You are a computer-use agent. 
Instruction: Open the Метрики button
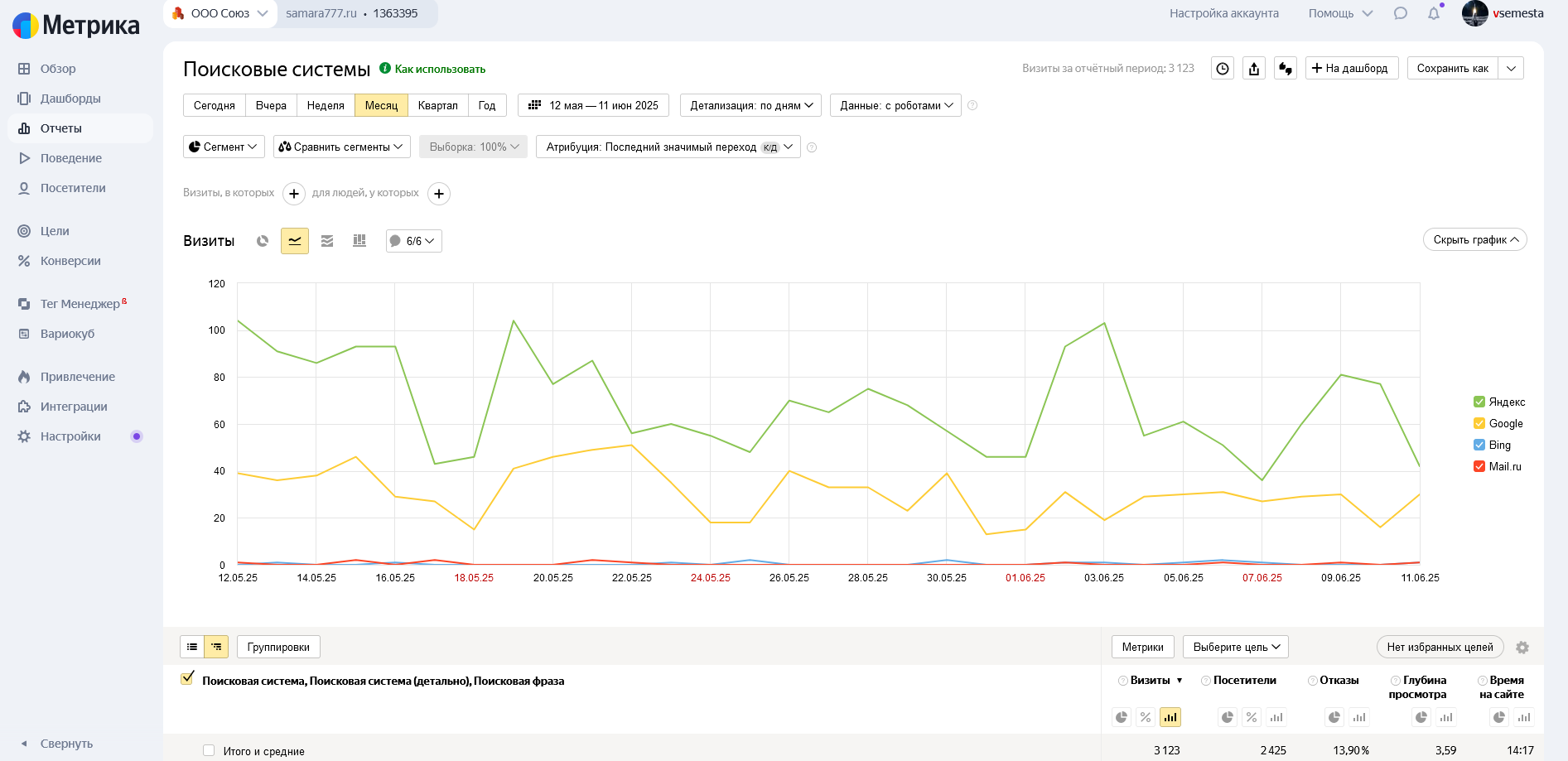1143,647
